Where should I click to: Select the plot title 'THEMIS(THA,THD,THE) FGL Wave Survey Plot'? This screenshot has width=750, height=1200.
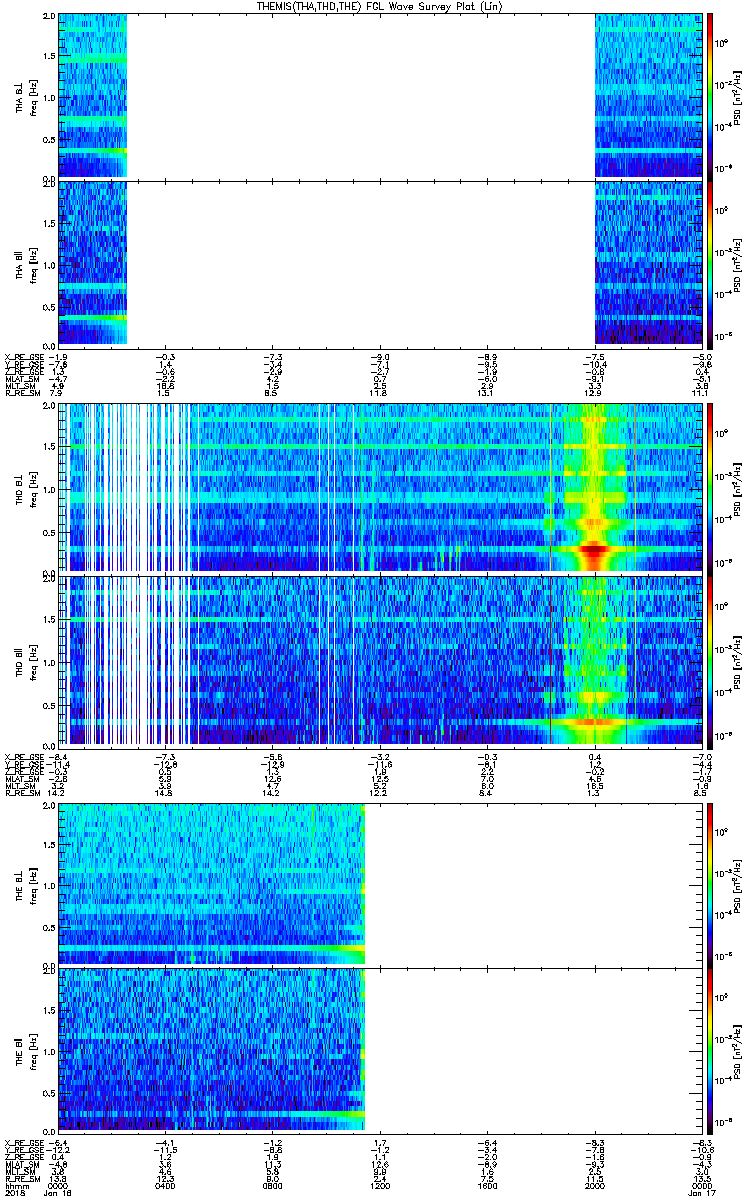(380, 6)
